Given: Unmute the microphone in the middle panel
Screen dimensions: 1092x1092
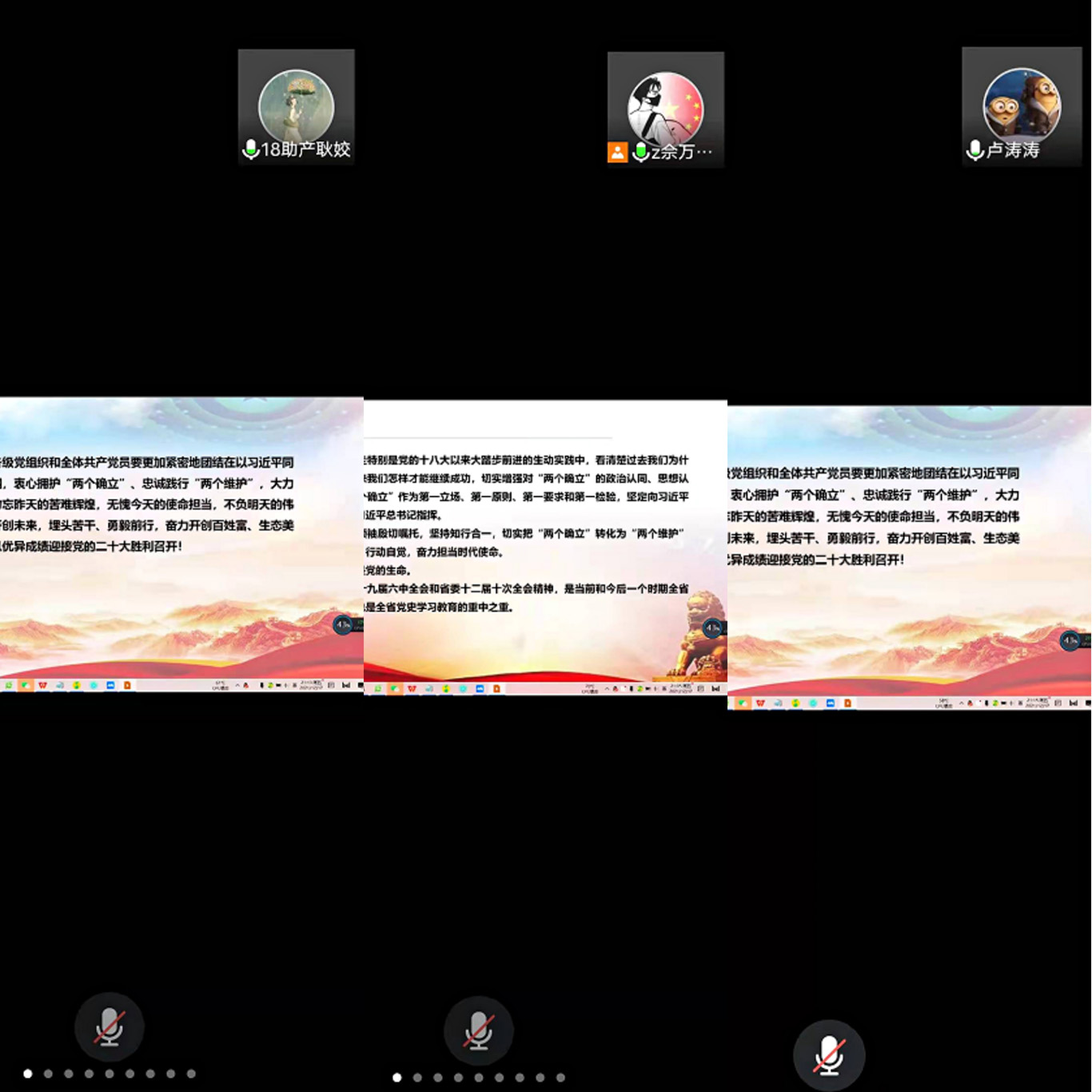Looking at the screenshot, I should pos(478,1030).
